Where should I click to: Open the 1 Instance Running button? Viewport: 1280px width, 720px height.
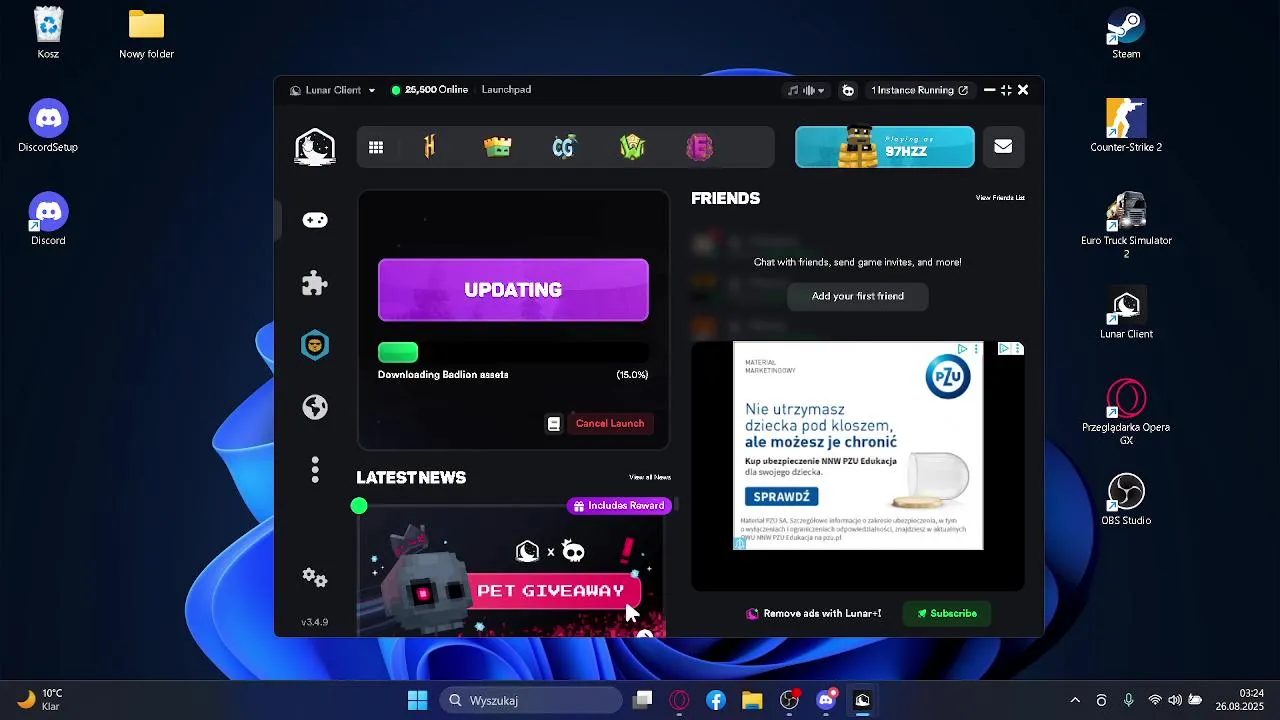pyautogui.click(x=919, y=90)
